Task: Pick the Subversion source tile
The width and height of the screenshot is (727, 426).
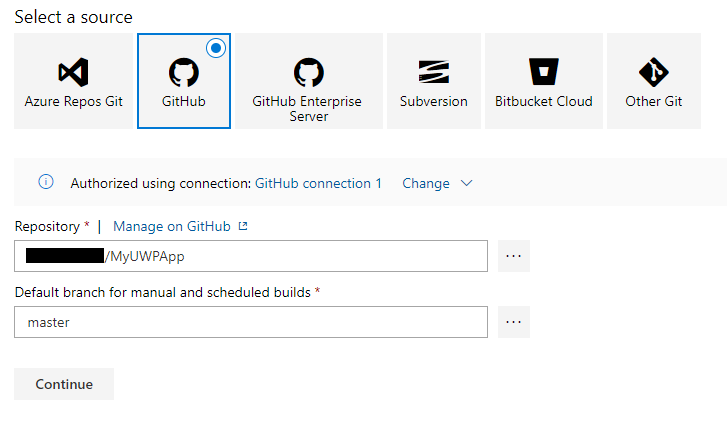Action: click(434, 81)
